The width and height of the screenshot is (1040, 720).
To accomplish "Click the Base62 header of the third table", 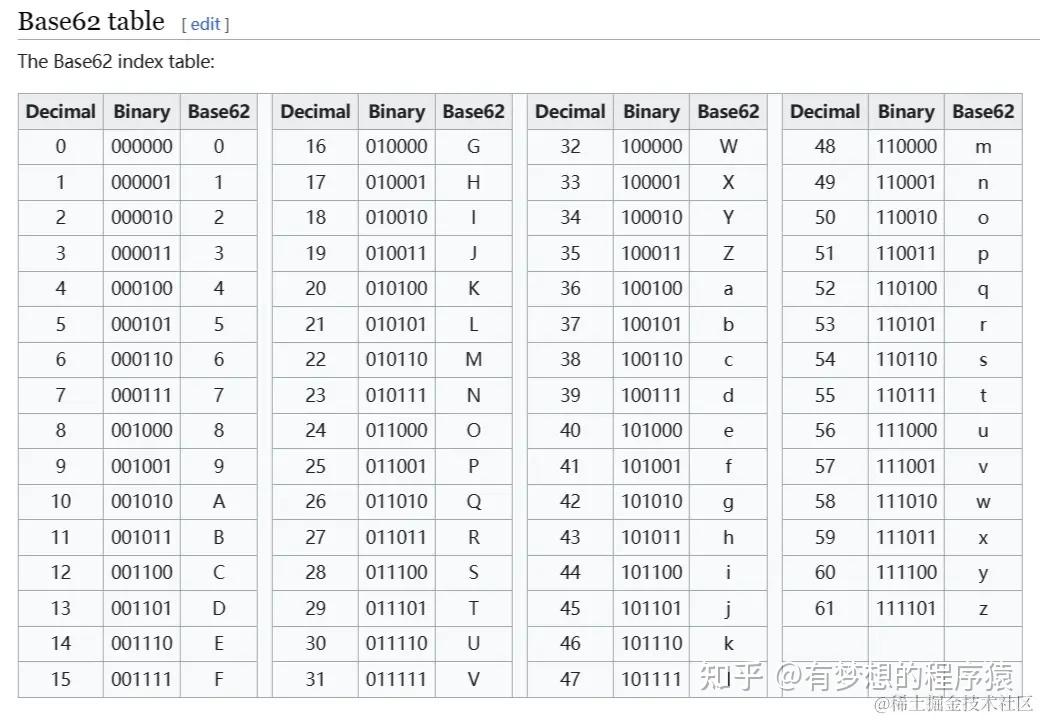I will [x=728, y=111].
